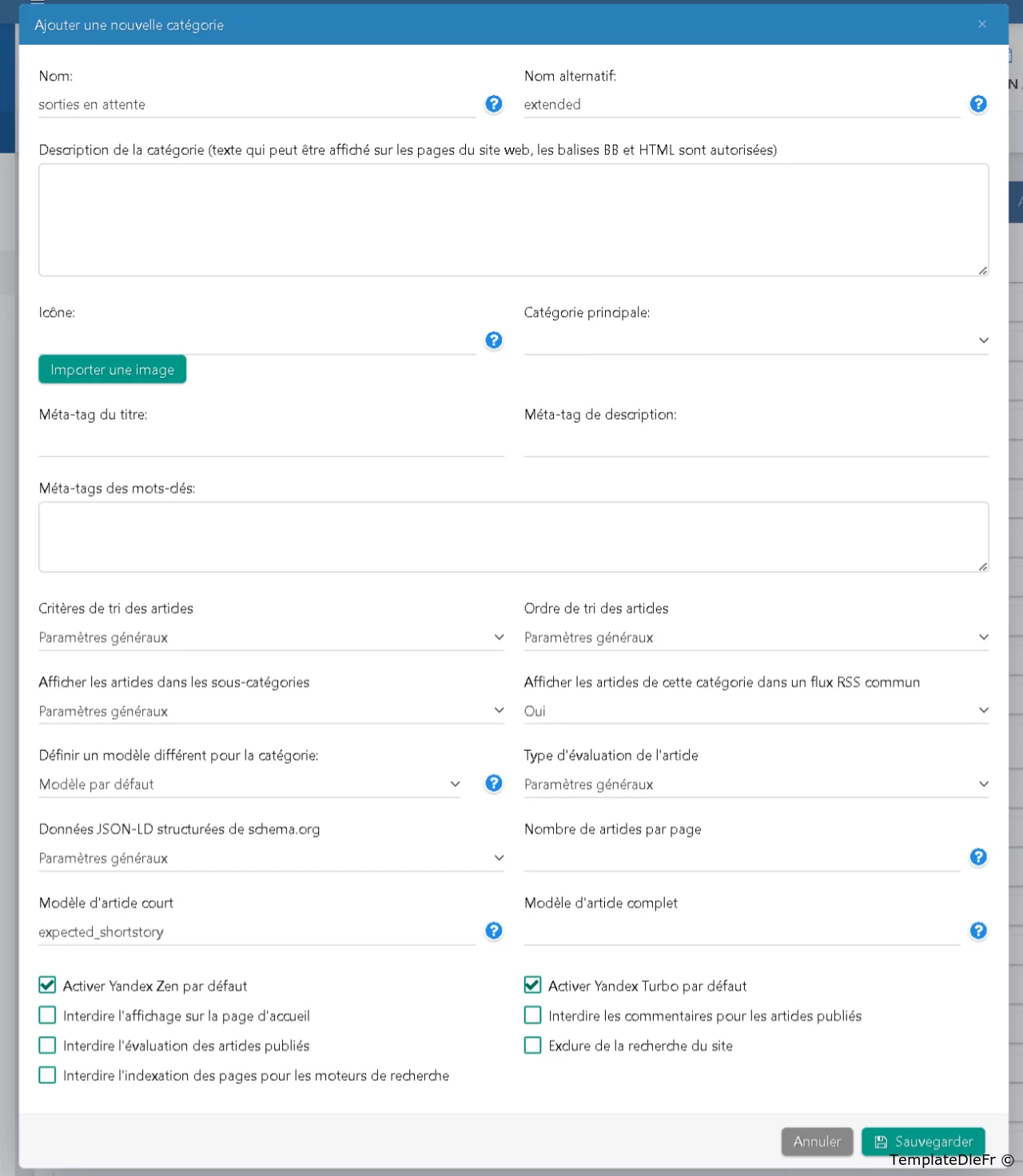The image size is (1023, 1176).
Task: Check Interdire l'affichage sur la page d'accueil
Action: 48,1015
